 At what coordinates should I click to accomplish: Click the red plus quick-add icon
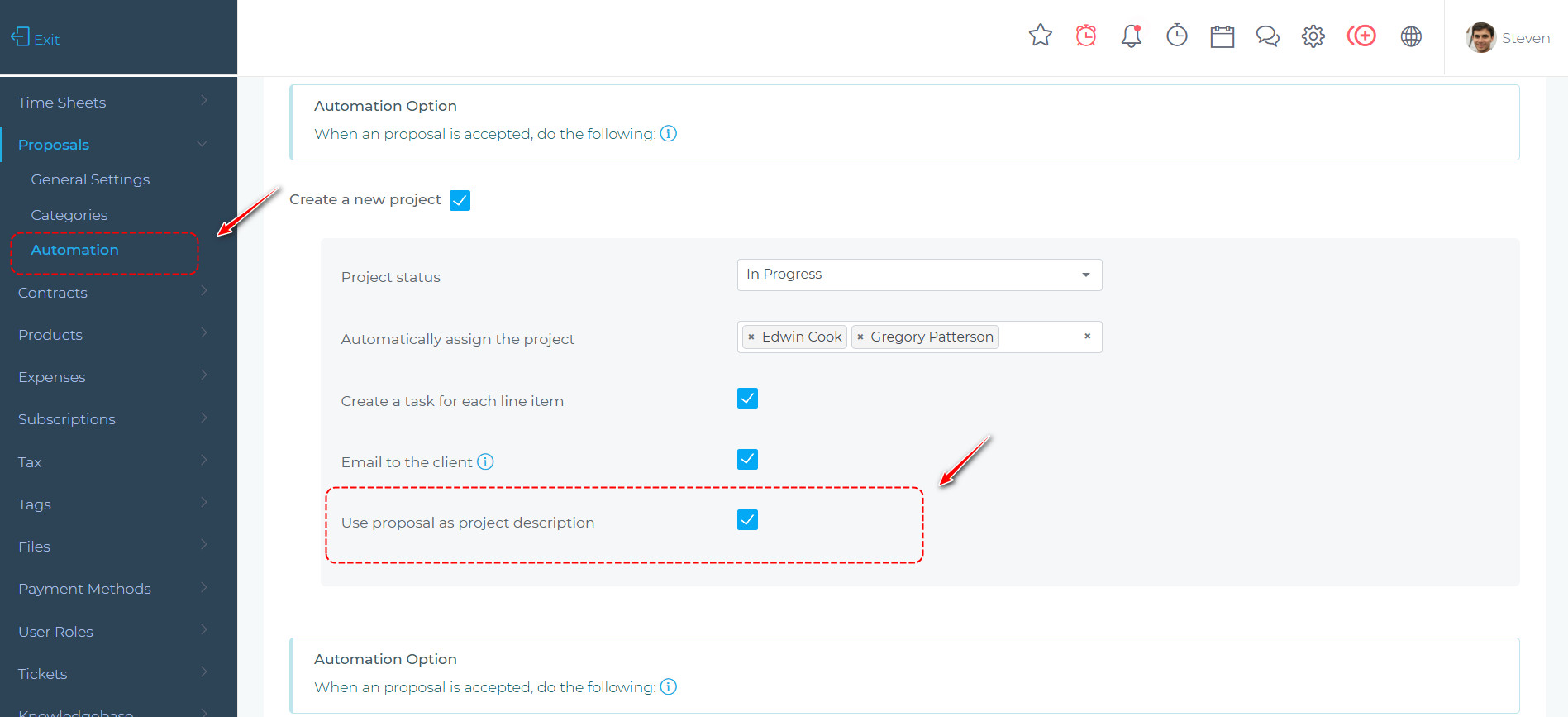pos(1361,36)
